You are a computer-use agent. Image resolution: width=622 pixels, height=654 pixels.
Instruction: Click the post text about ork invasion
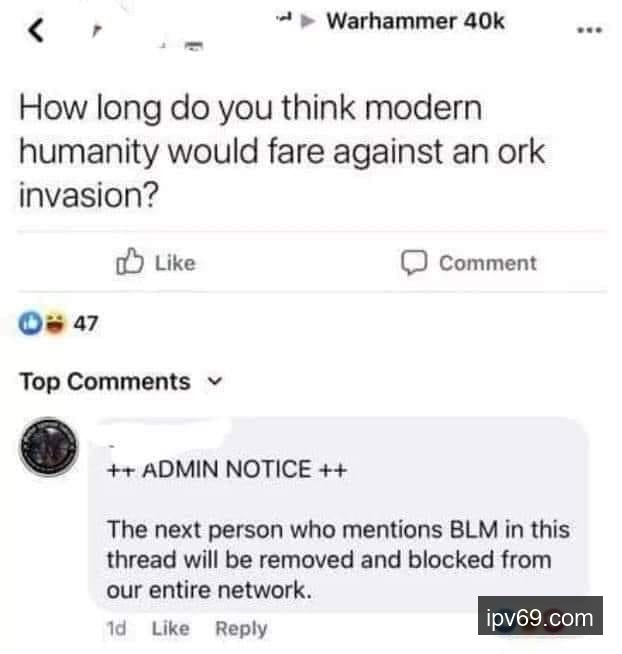[x=282, y=151]
